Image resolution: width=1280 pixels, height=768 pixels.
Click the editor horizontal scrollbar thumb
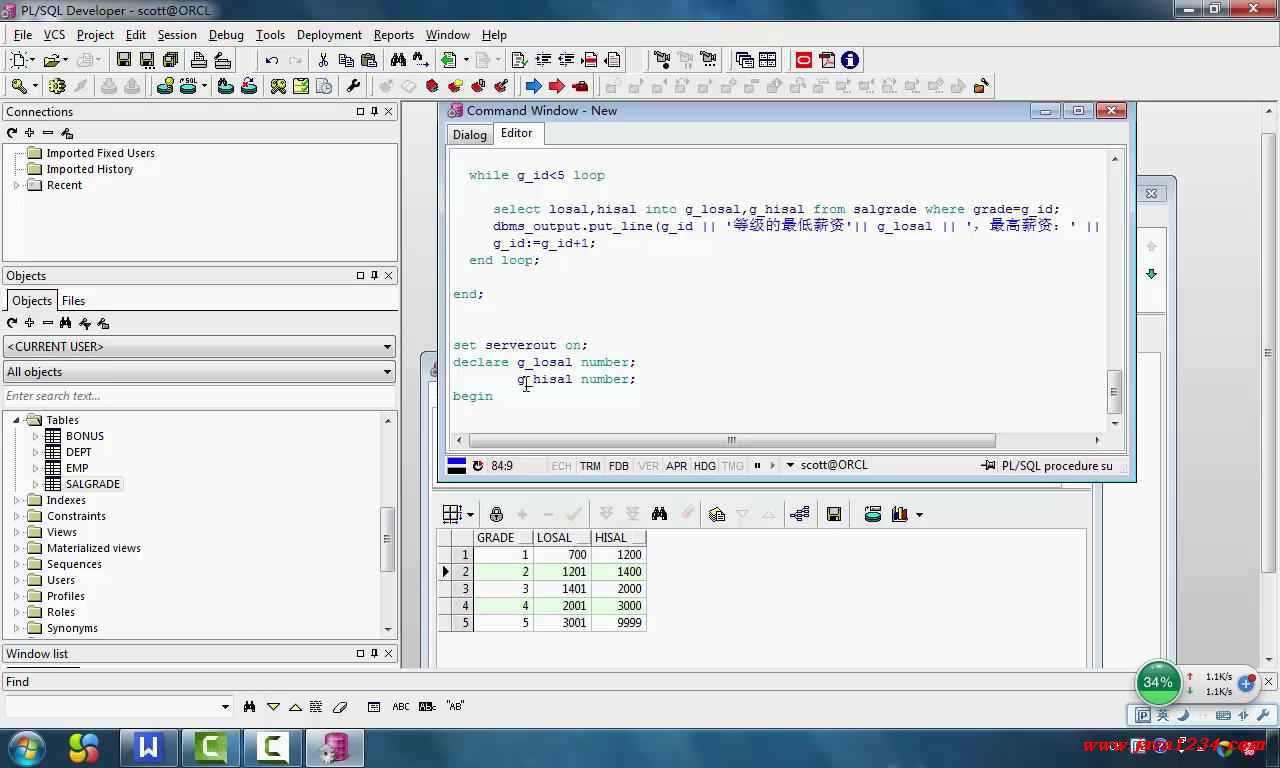tap(732, 440)
